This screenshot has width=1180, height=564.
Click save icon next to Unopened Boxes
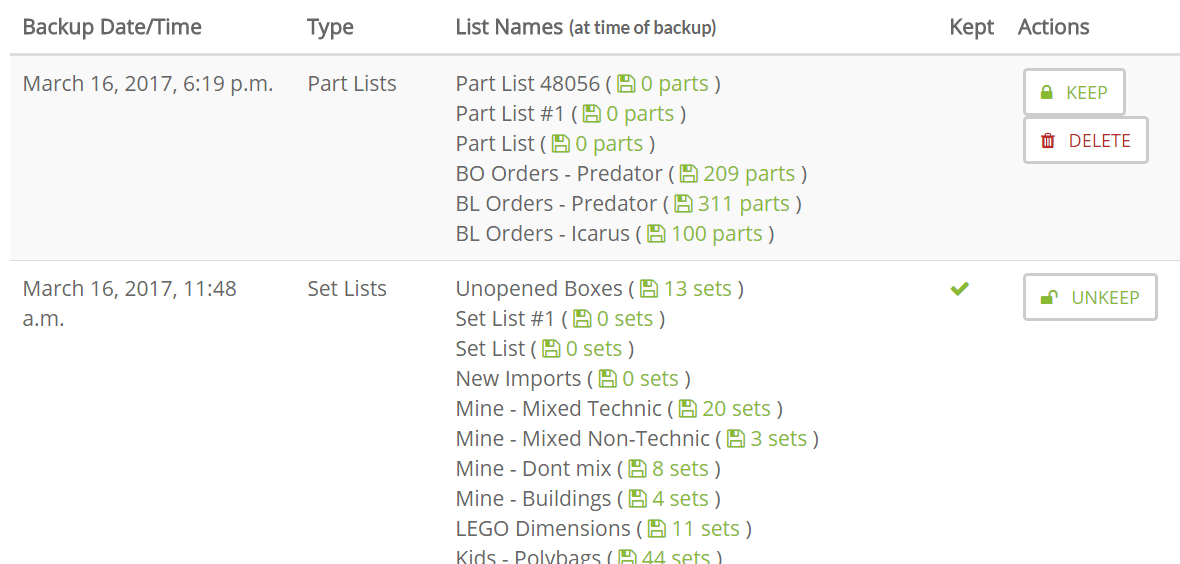649,288
